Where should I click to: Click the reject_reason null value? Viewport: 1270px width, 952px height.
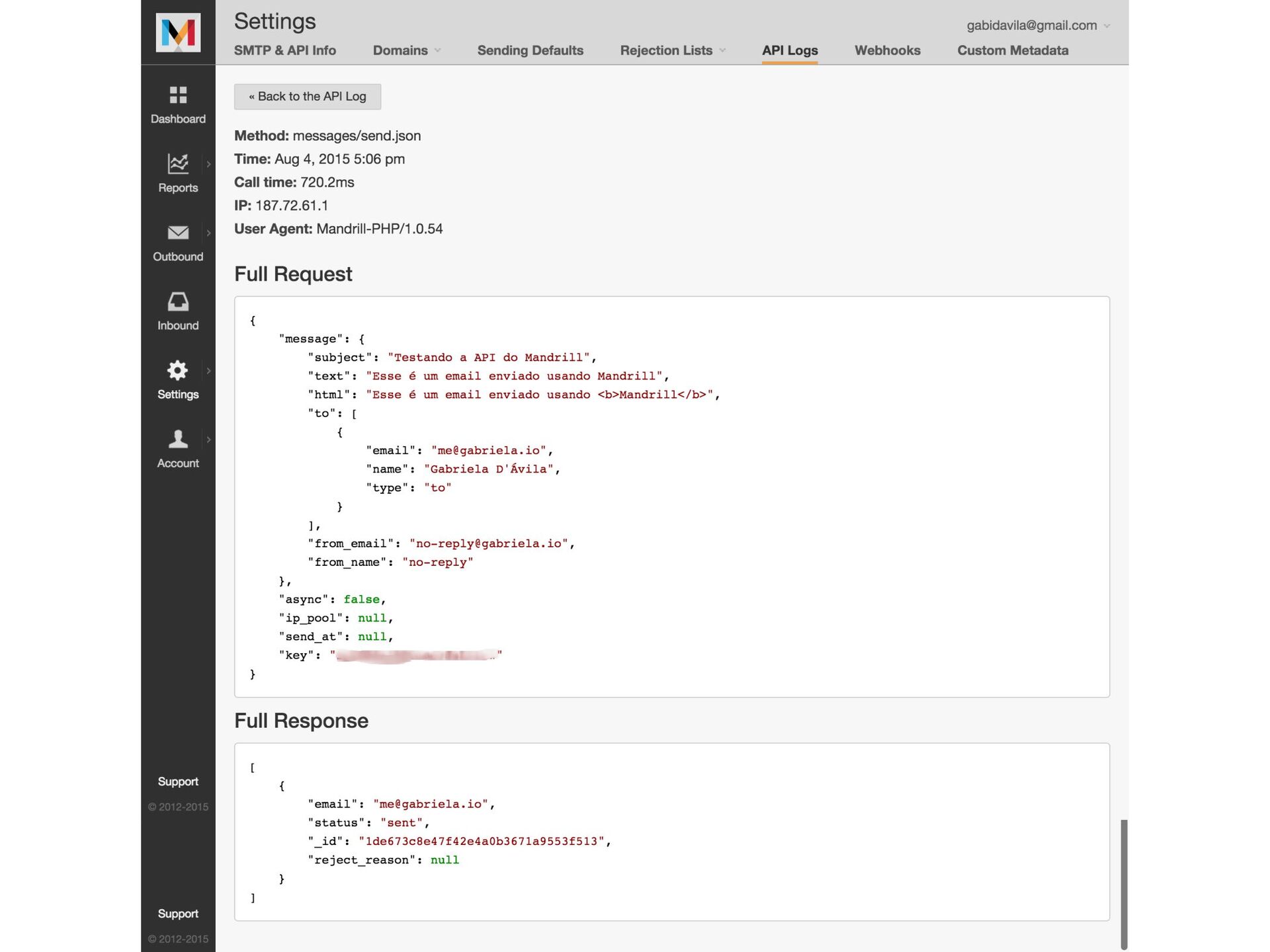pyautogui.click(x=444, y=860)
